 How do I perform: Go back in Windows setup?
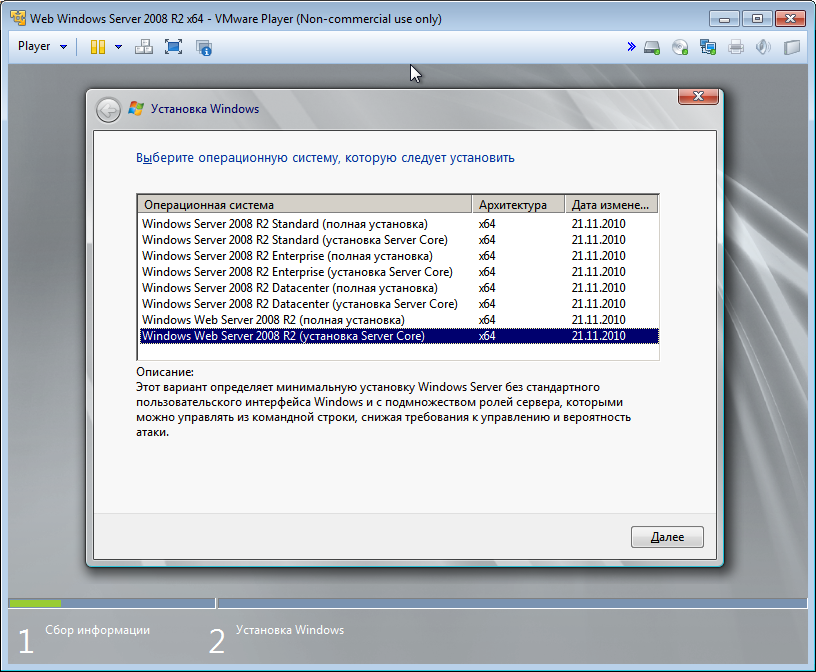point(108,110)
